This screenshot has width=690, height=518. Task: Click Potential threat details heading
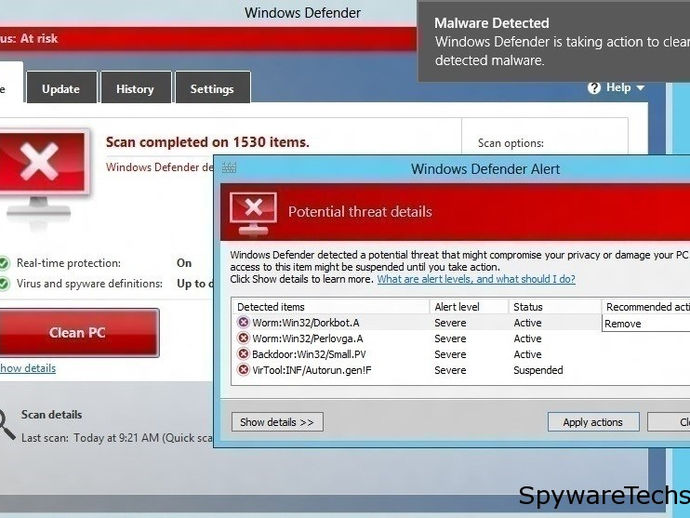pyautogui.click(x=360, y=212)
